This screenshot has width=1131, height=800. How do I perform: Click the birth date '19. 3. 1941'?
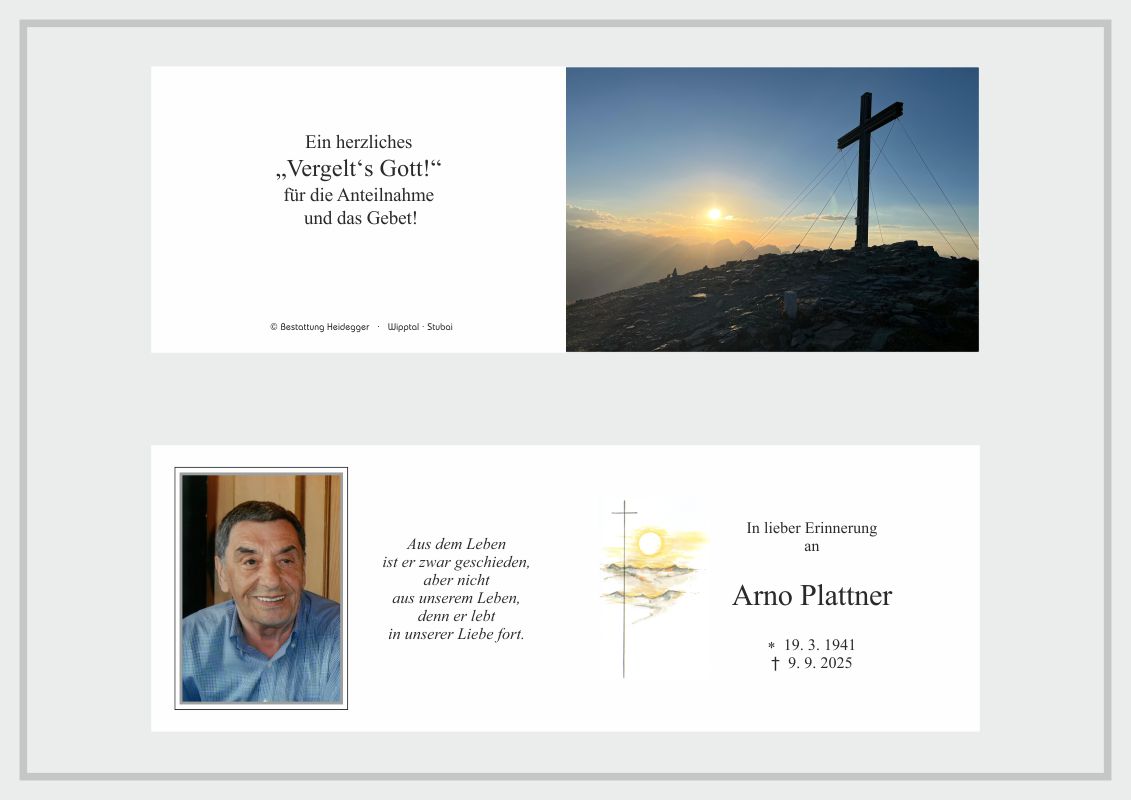pyautogui.click(x=819, y=645)
